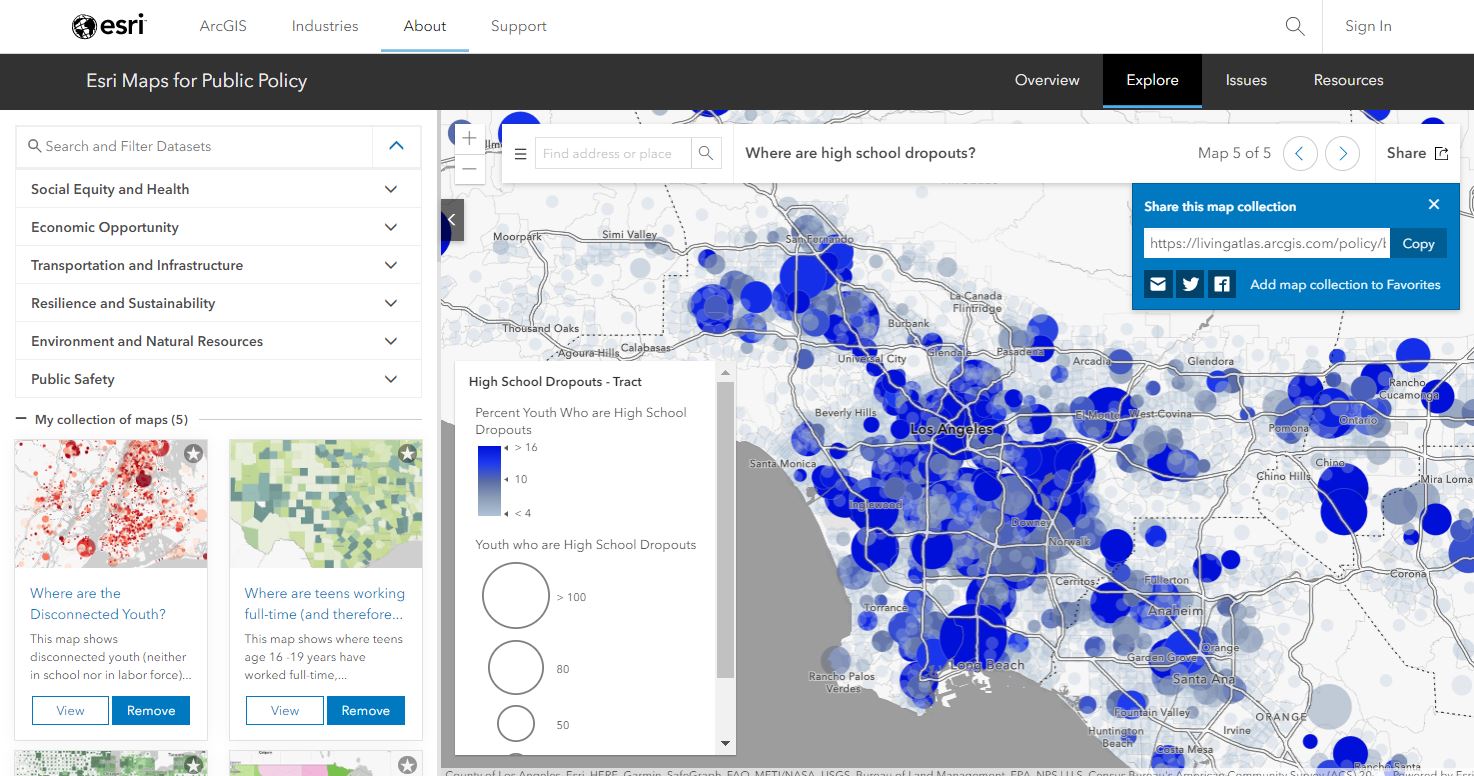The width and height of the screenshot is (1474, 776).
Task: Click the largest legend circle for over 100
Action: [x=516, y=596]
